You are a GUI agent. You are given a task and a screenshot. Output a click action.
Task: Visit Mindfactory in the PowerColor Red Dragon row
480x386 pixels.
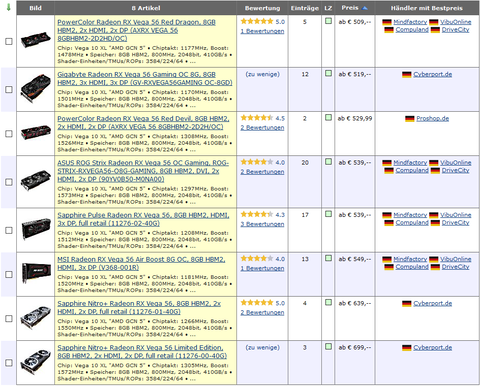(x=410, y=22)
